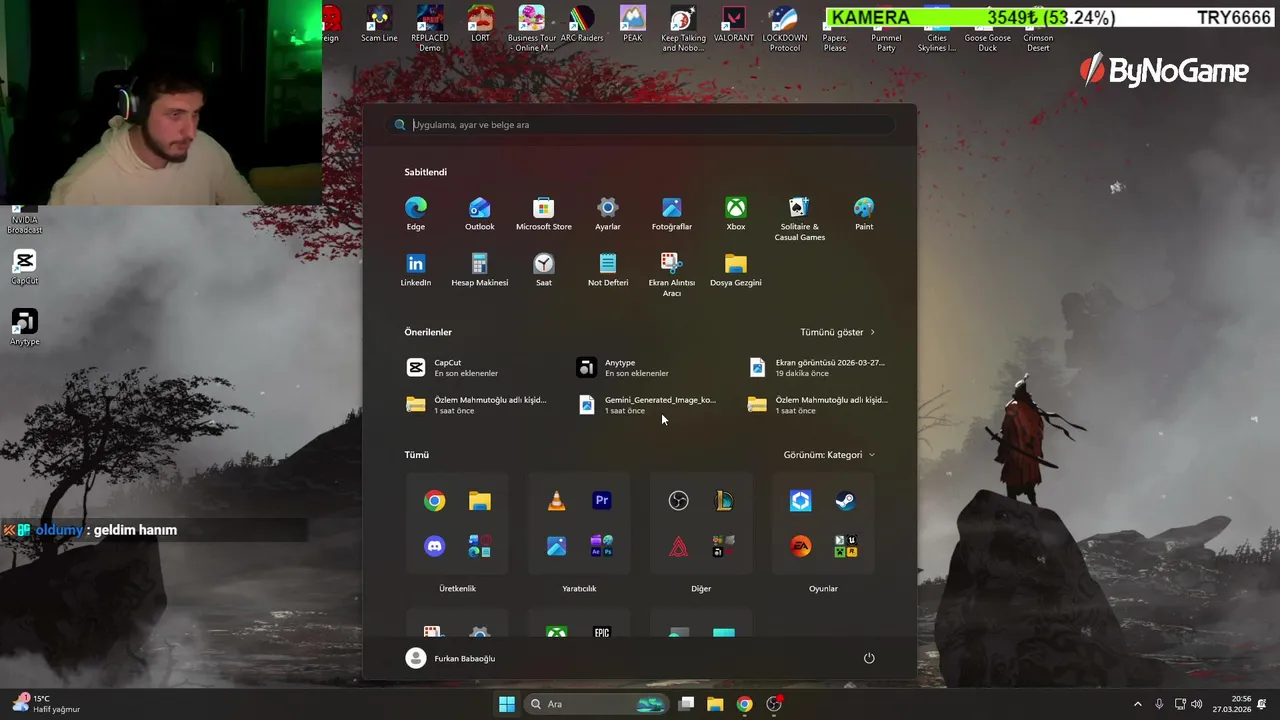
Task: Open Gemini_Generated_Image recent file
Action: (647, 405)
